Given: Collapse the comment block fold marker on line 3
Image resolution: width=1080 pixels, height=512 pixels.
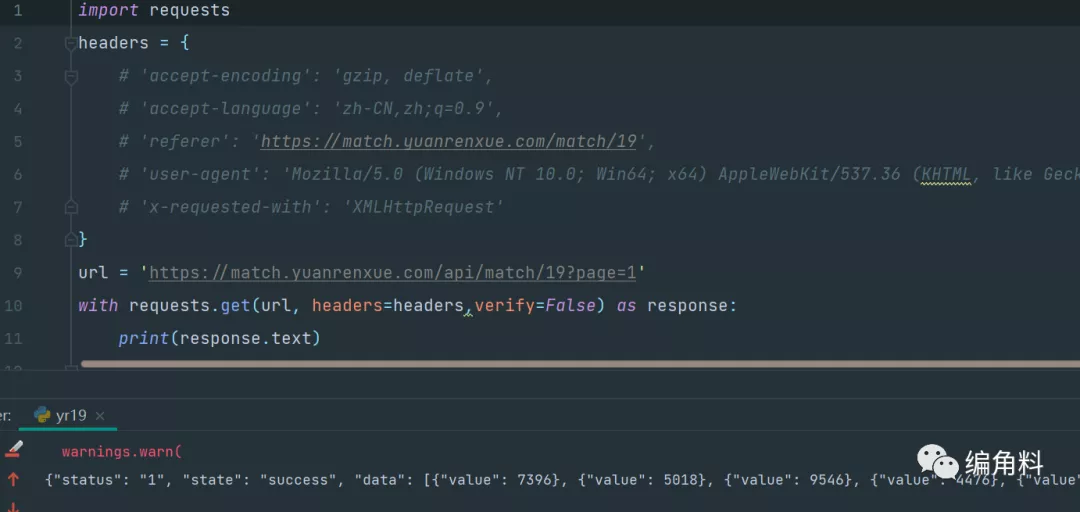Looking at the screenshot, I should point(70,76).
